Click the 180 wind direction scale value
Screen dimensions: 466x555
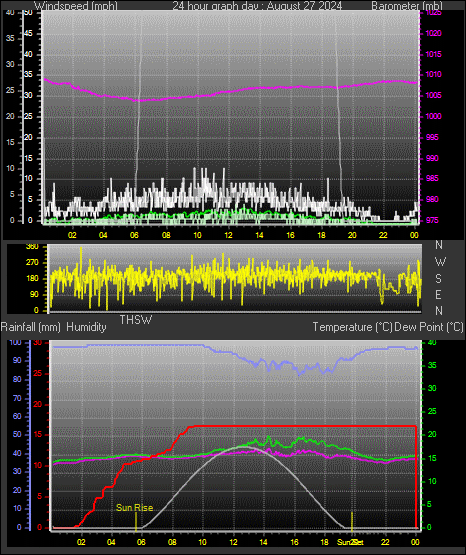tap(32, 279)
